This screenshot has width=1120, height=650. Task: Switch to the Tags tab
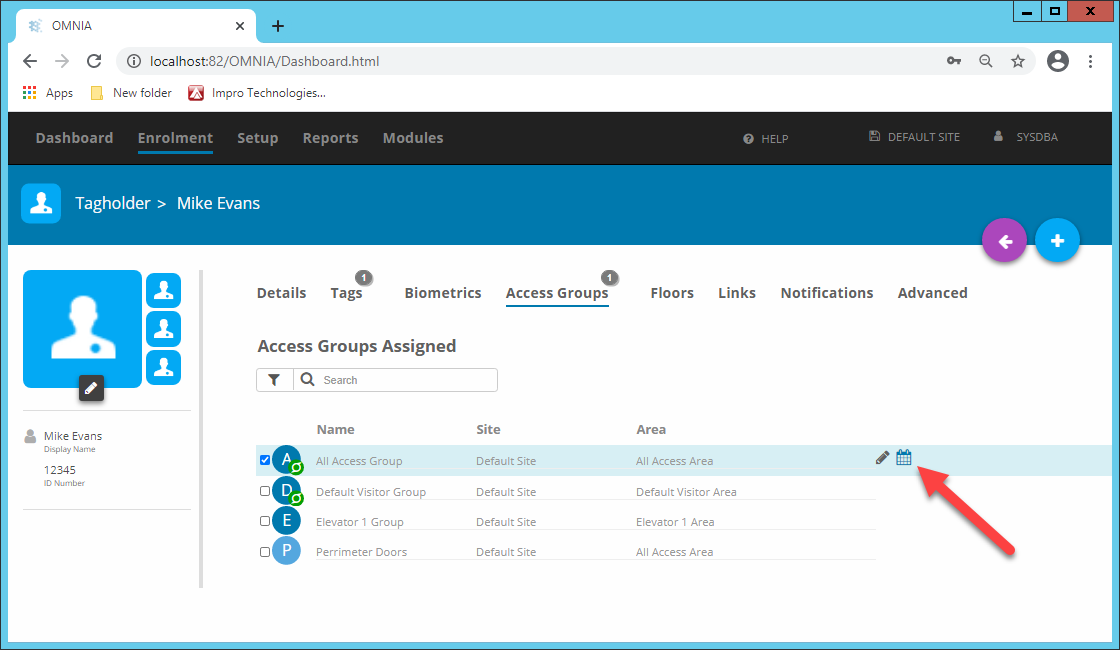(346, 293)
